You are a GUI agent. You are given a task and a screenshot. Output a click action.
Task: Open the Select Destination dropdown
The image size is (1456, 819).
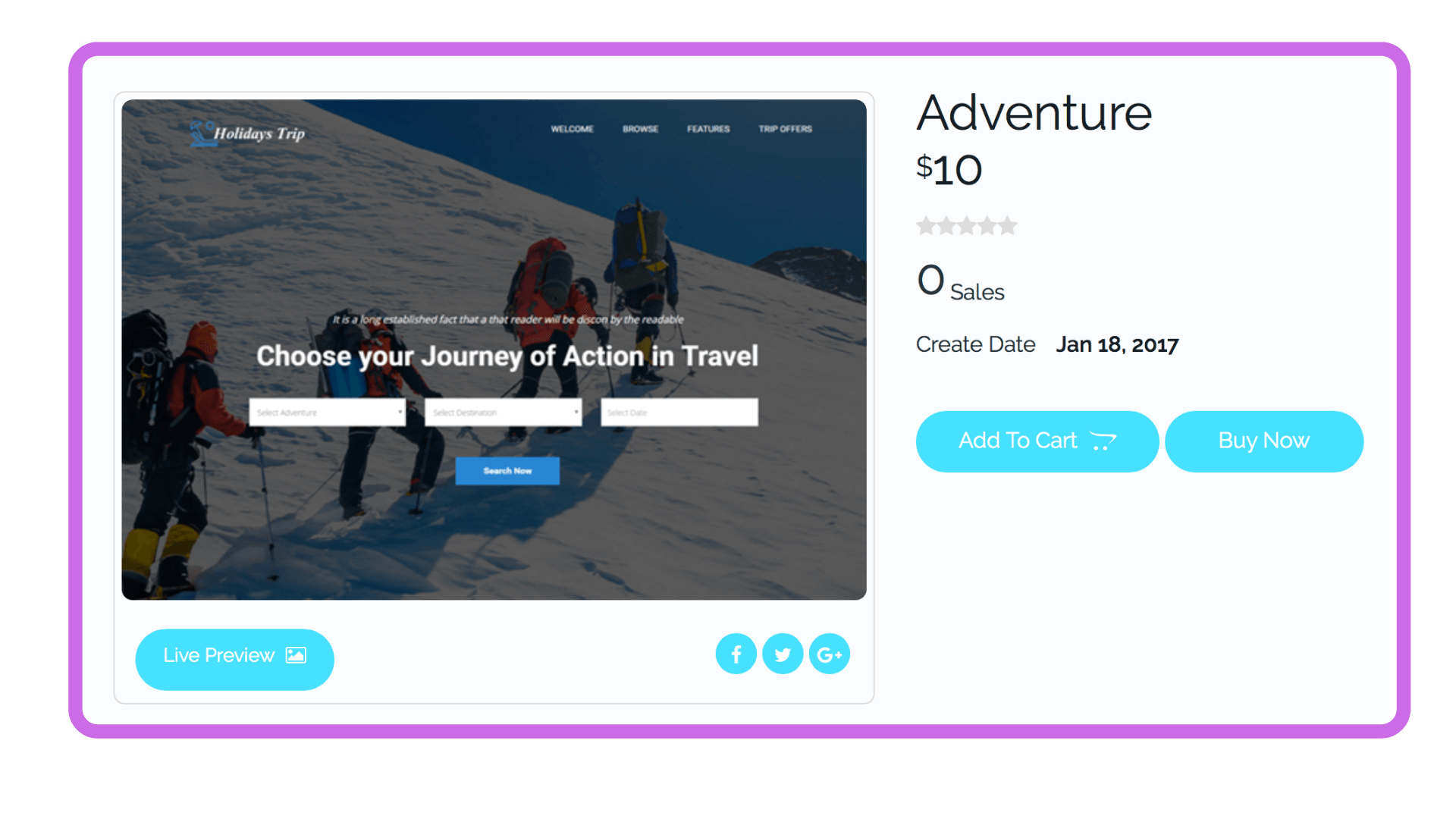[504, 413]
